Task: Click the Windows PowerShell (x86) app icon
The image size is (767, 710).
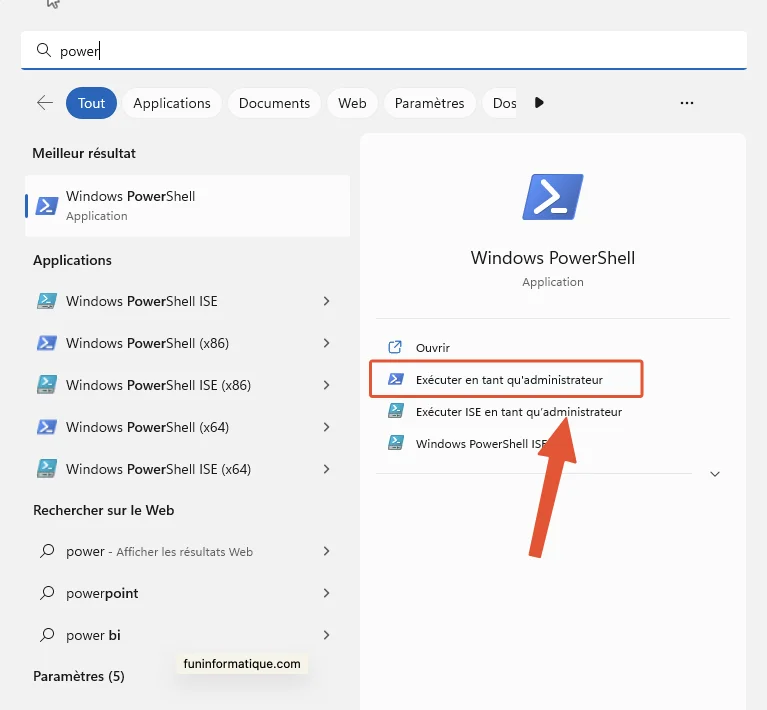Action: pyautogui.click(x=47, y=343)
